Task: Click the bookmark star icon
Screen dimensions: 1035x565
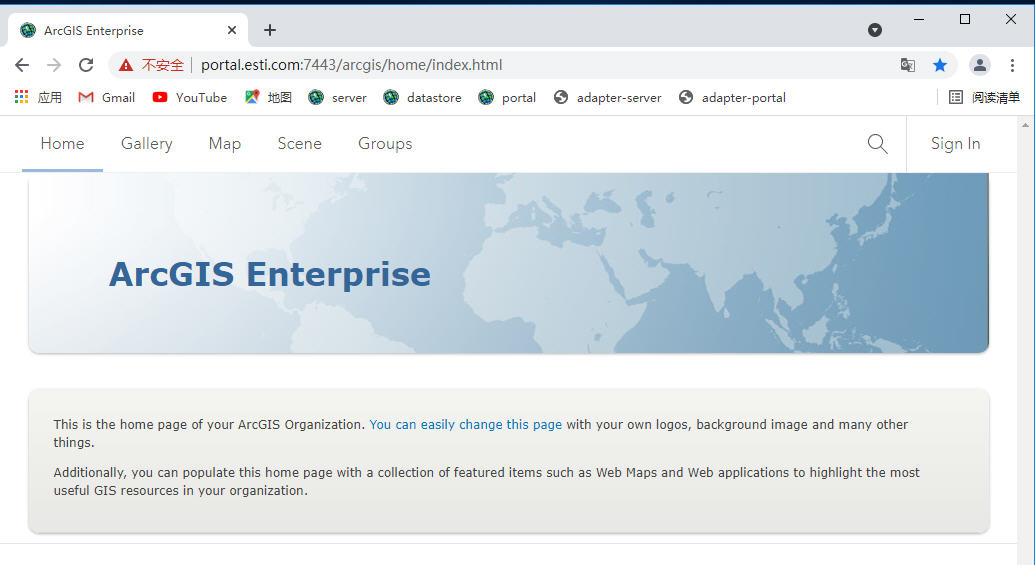Action: (940, 65)
